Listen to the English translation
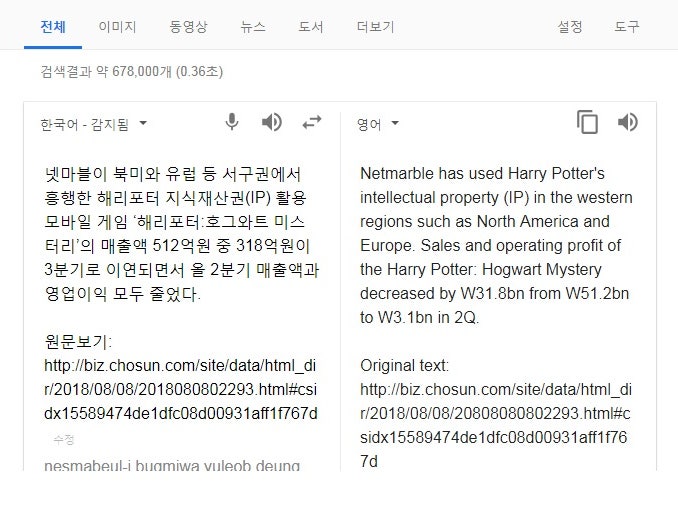This screenshot has width=678, height=516. point(627,122)
